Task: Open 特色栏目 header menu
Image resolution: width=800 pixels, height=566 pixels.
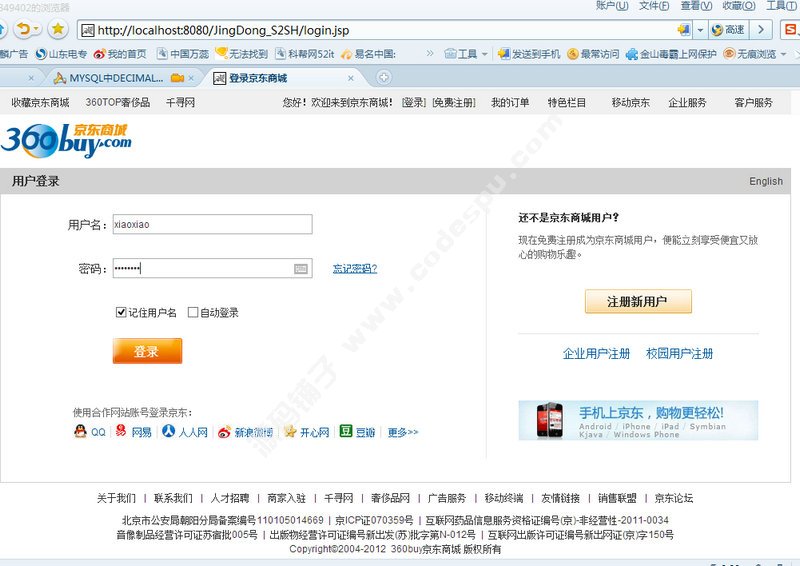Action: (567, 103)
